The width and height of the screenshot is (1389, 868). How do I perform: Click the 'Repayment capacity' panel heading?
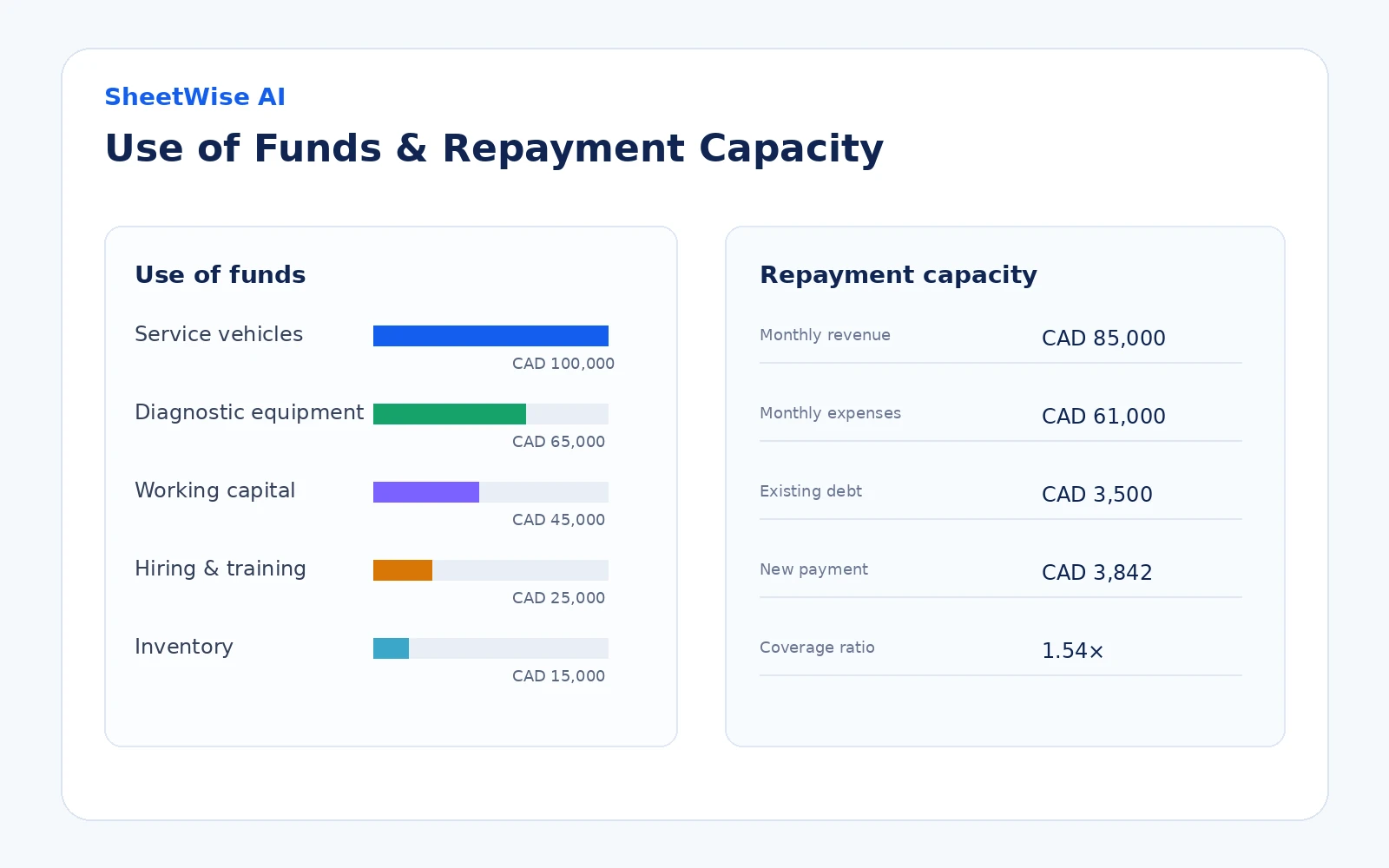click(x=899, y=275)
